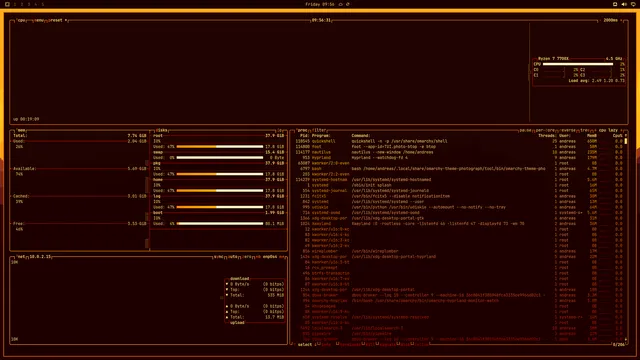Activate the process filter field

(319, 130)
